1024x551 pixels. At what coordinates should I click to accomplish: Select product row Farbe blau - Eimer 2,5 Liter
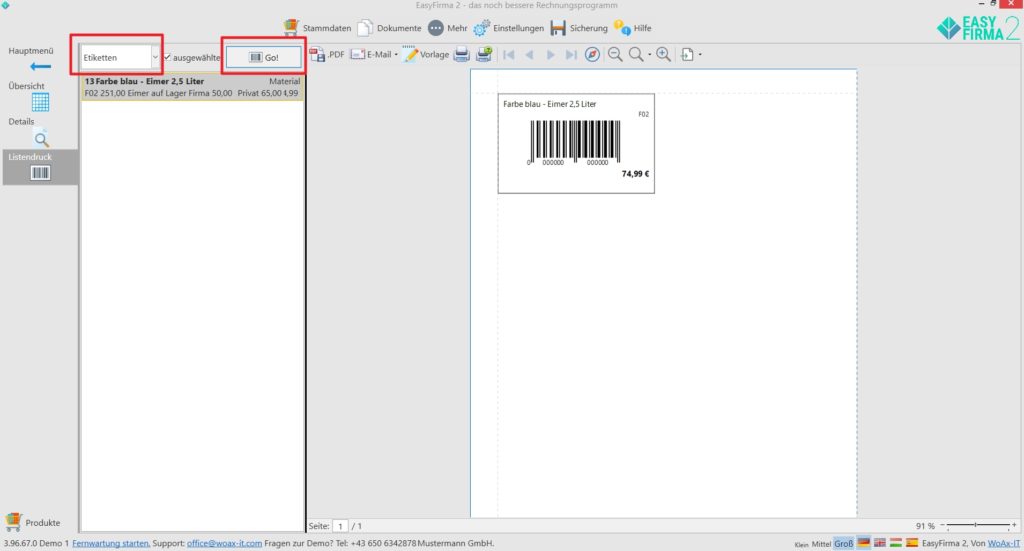192,87
